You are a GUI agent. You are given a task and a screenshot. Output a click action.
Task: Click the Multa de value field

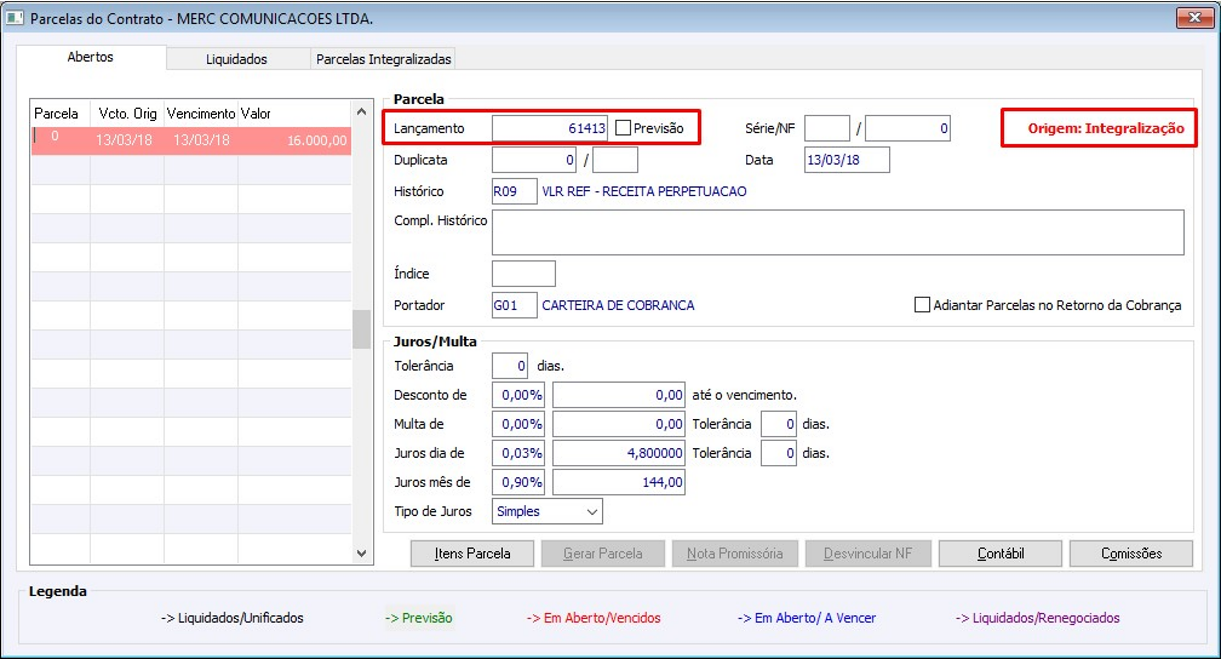619,424
